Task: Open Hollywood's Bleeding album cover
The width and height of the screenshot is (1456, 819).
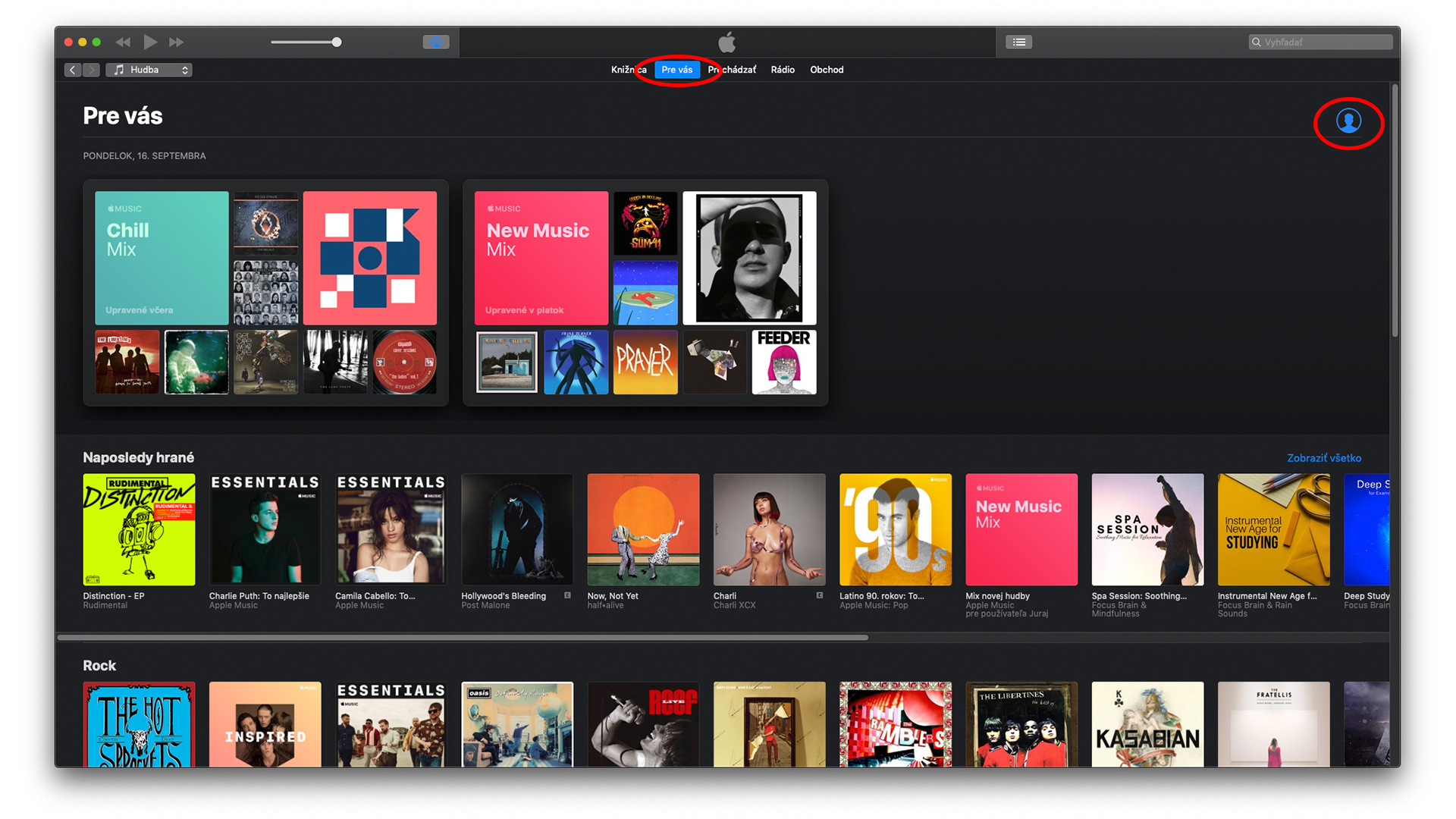Action: [x=517, y=529]
